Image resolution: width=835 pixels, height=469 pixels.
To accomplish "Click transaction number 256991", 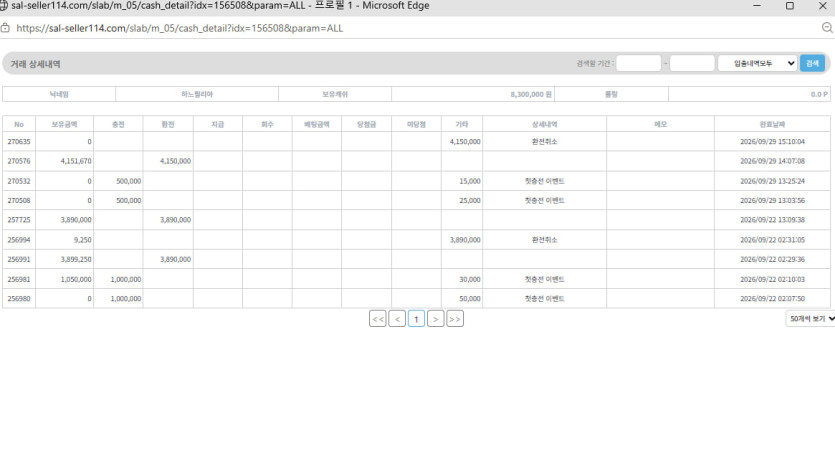I will pyautogui.click(x=19, y=259).
